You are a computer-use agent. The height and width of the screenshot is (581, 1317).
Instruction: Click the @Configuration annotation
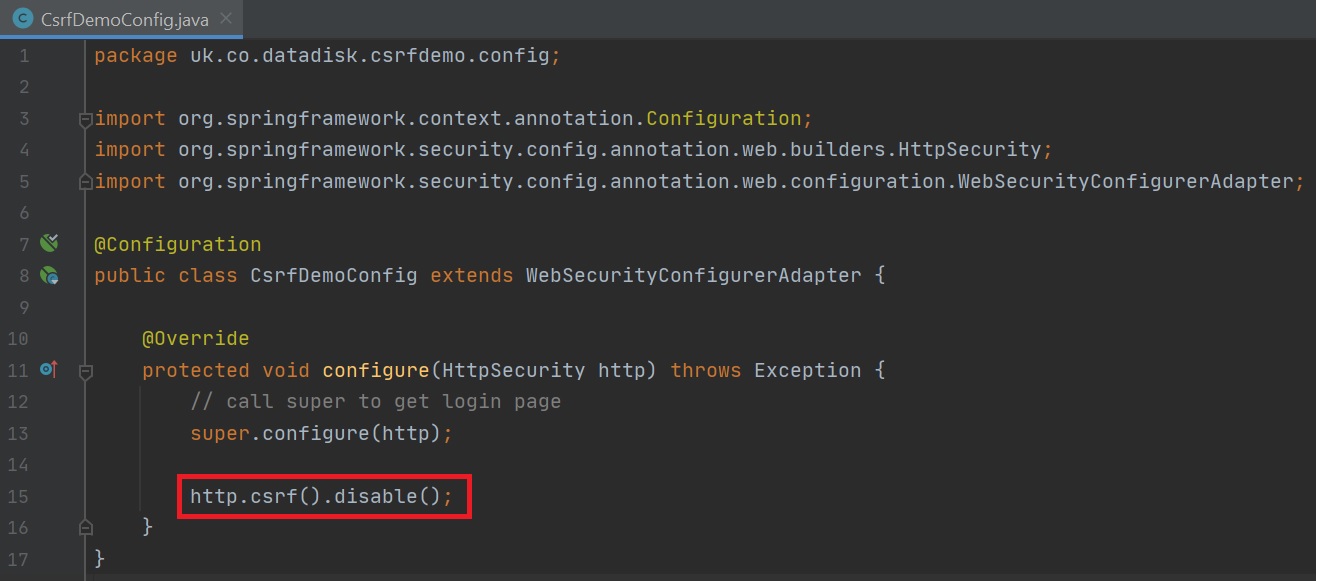[x=177, y=244]
